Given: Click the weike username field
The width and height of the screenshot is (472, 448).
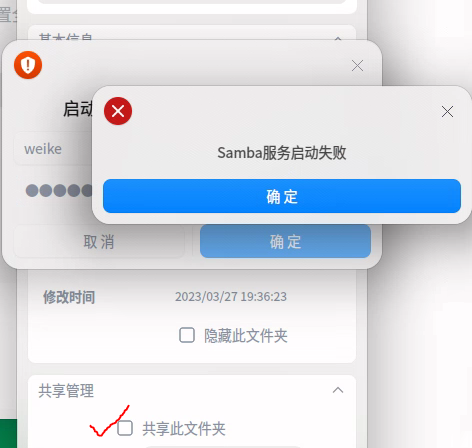Looking at the screenshot, I should 53,149.
